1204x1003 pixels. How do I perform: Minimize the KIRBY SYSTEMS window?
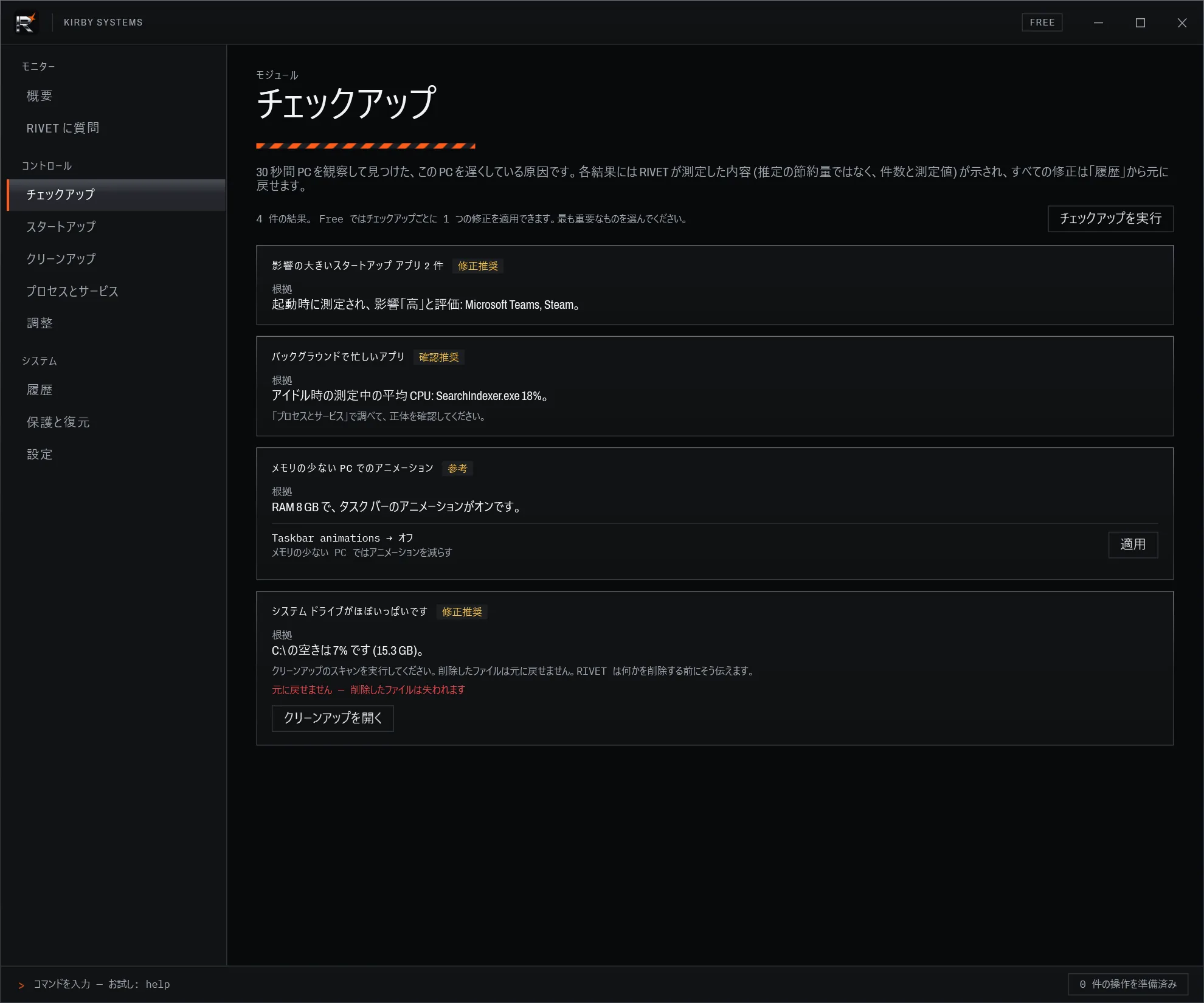(x=1098, y=22)
